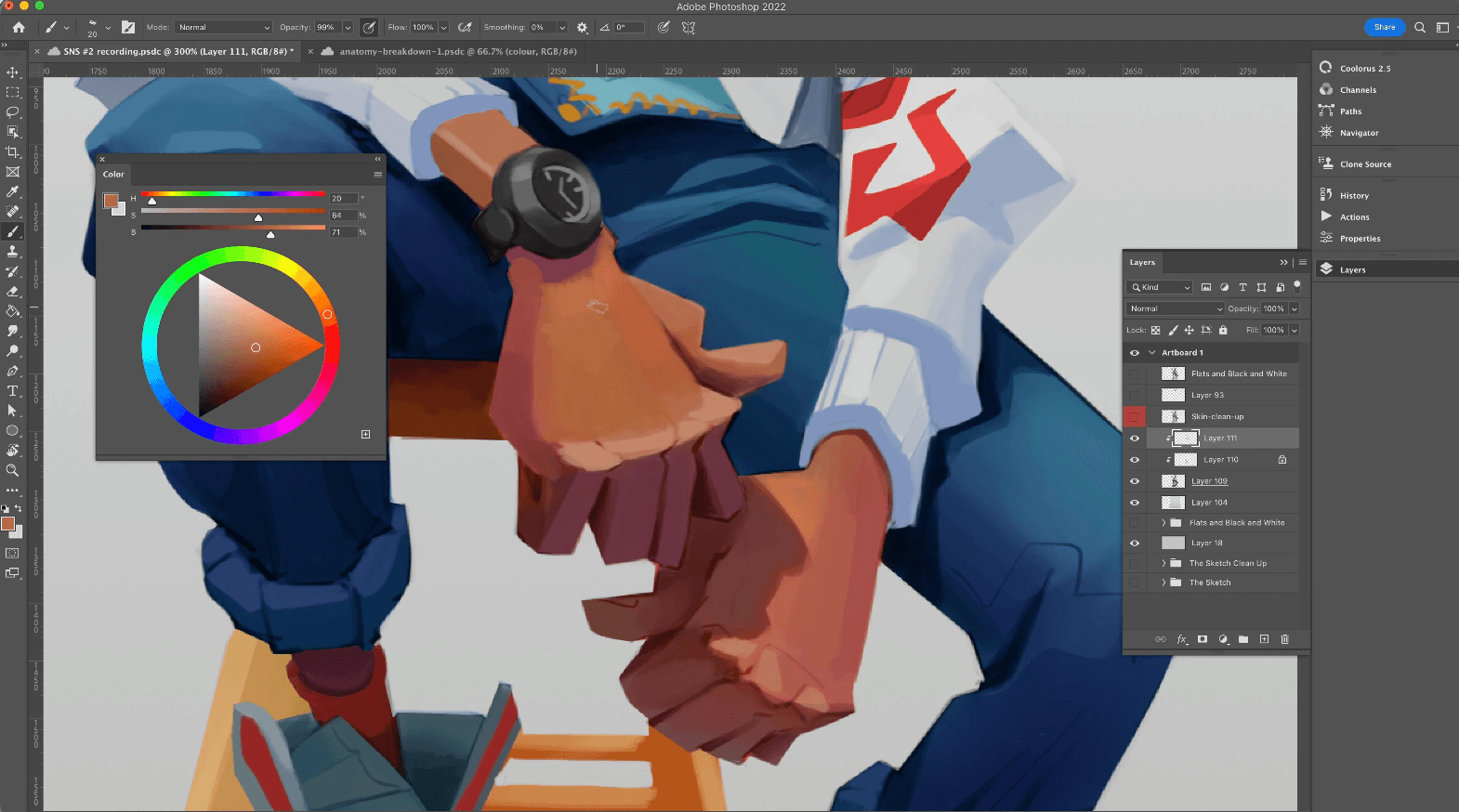1459x812 pixels.
Task: Open the brush Mode dropdown
Action: (x=223, y=28)
